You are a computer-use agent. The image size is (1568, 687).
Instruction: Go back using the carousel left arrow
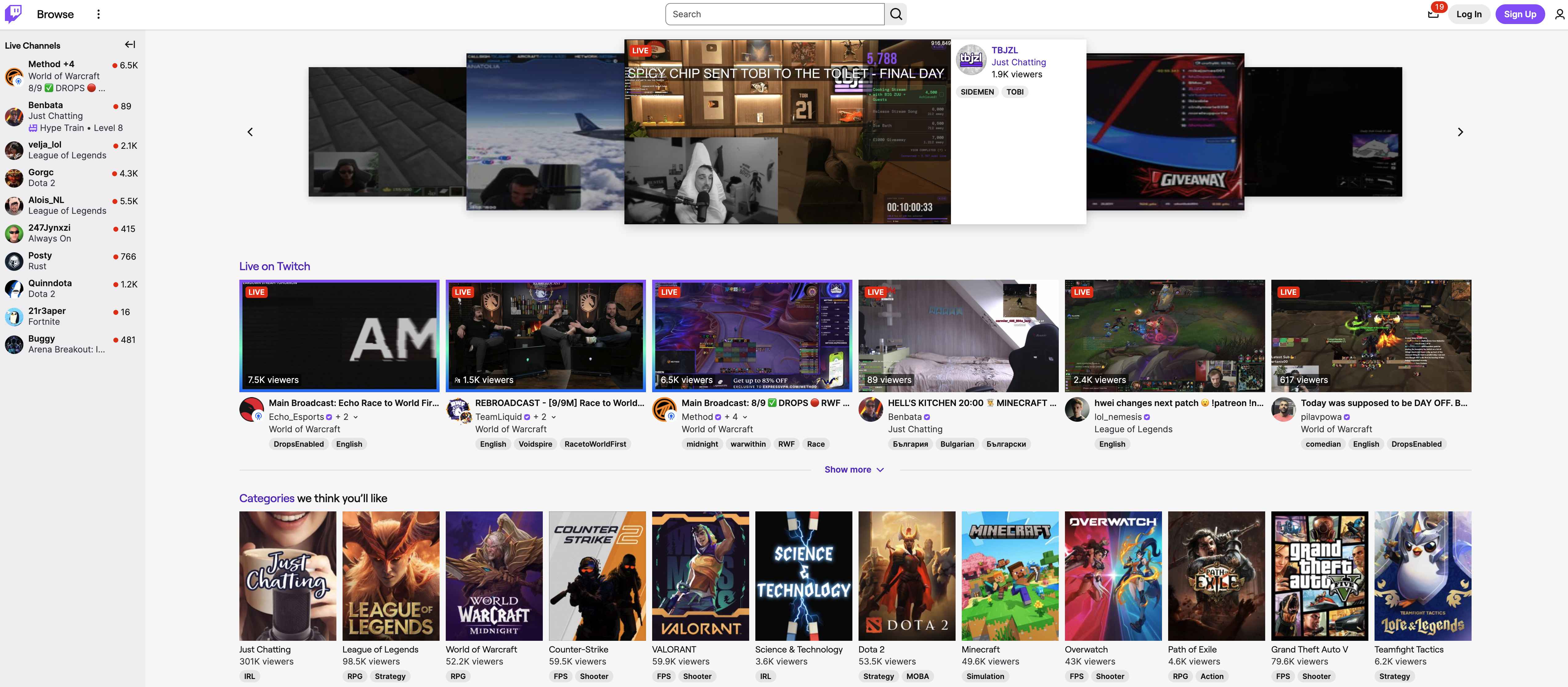click(250, 132)
